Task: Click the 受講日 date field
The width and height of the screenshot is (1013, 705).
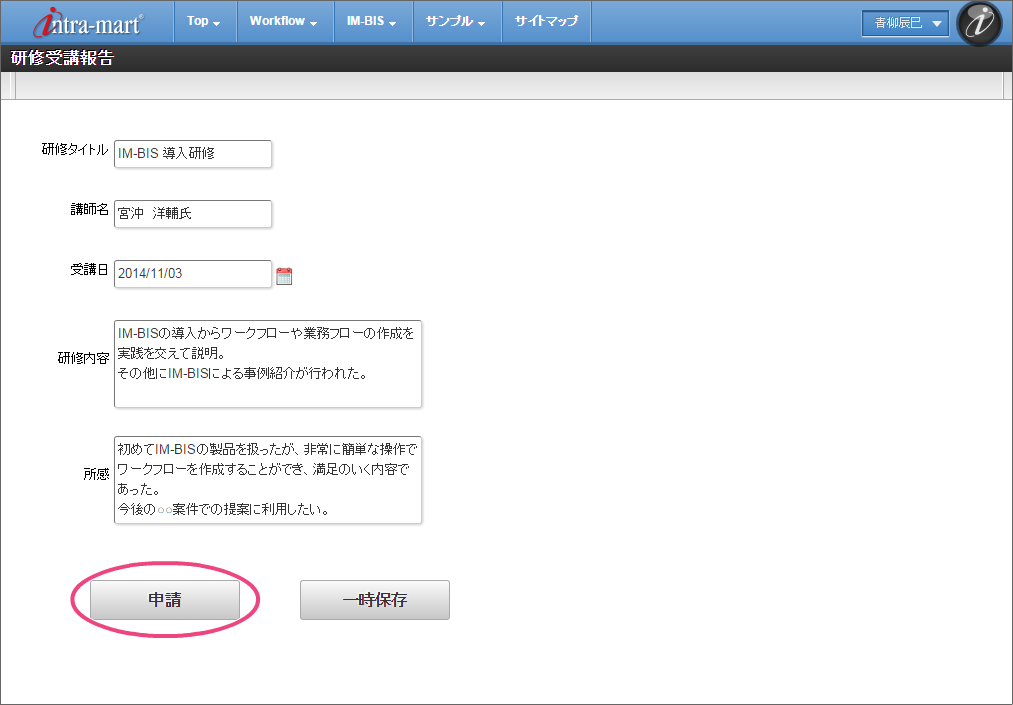Action: pos(193,274)
